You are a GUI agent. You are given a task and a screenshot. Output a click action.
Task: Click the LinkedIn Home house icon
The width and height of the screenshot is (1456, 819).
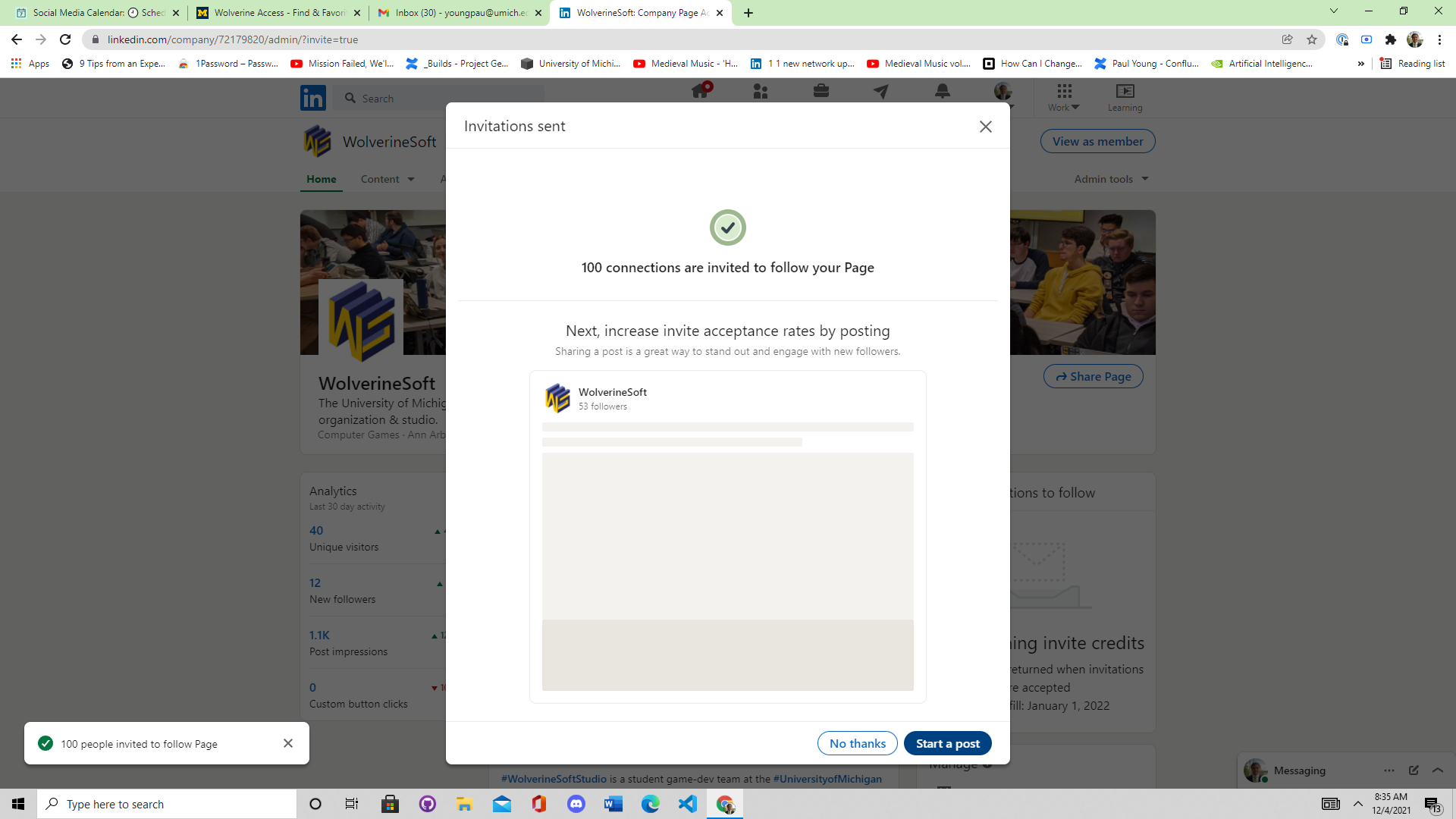701,91
